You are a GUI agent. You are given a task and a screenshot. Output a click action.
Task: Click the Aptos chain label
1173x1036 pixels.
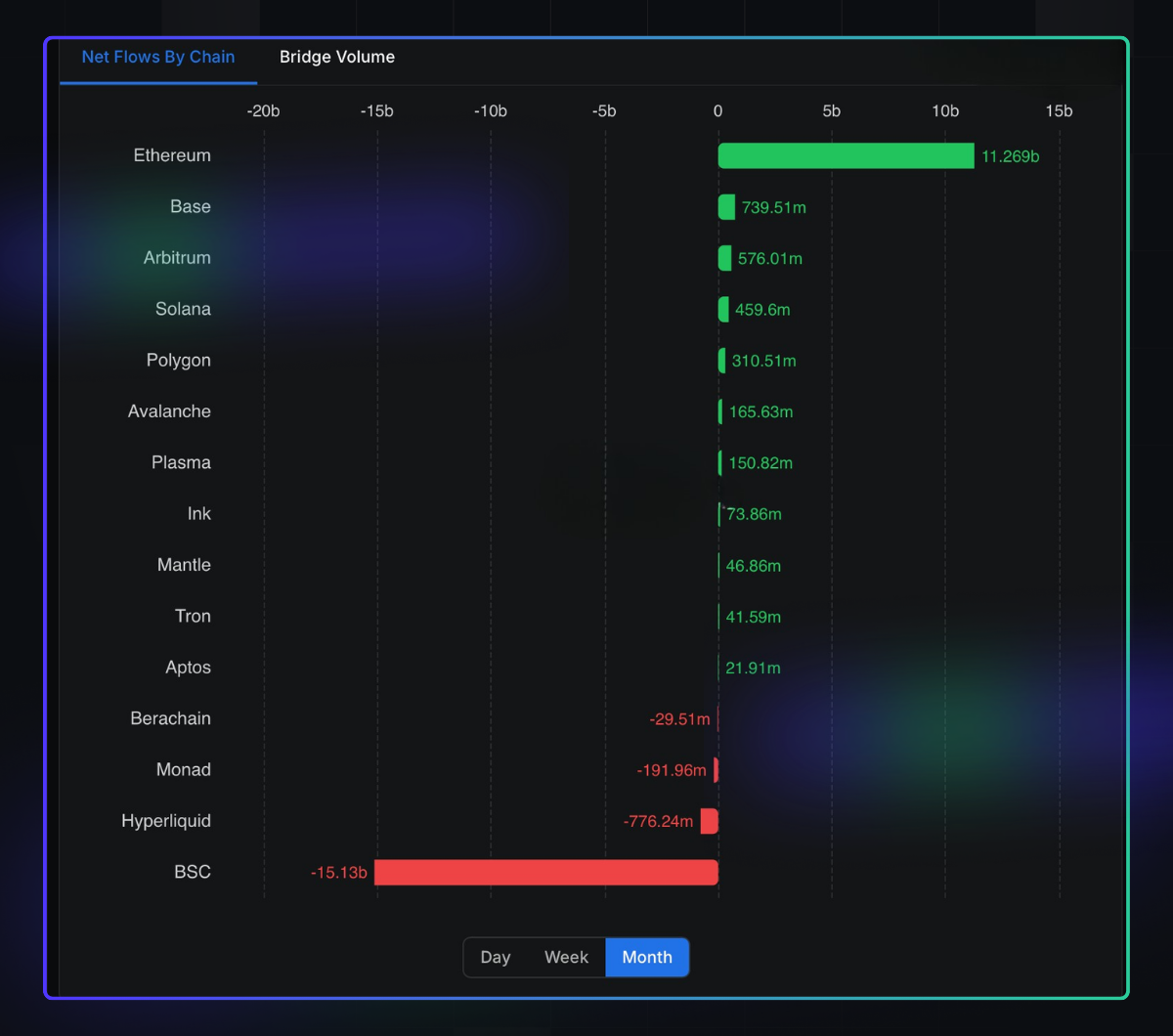click(x=189, y=668)
